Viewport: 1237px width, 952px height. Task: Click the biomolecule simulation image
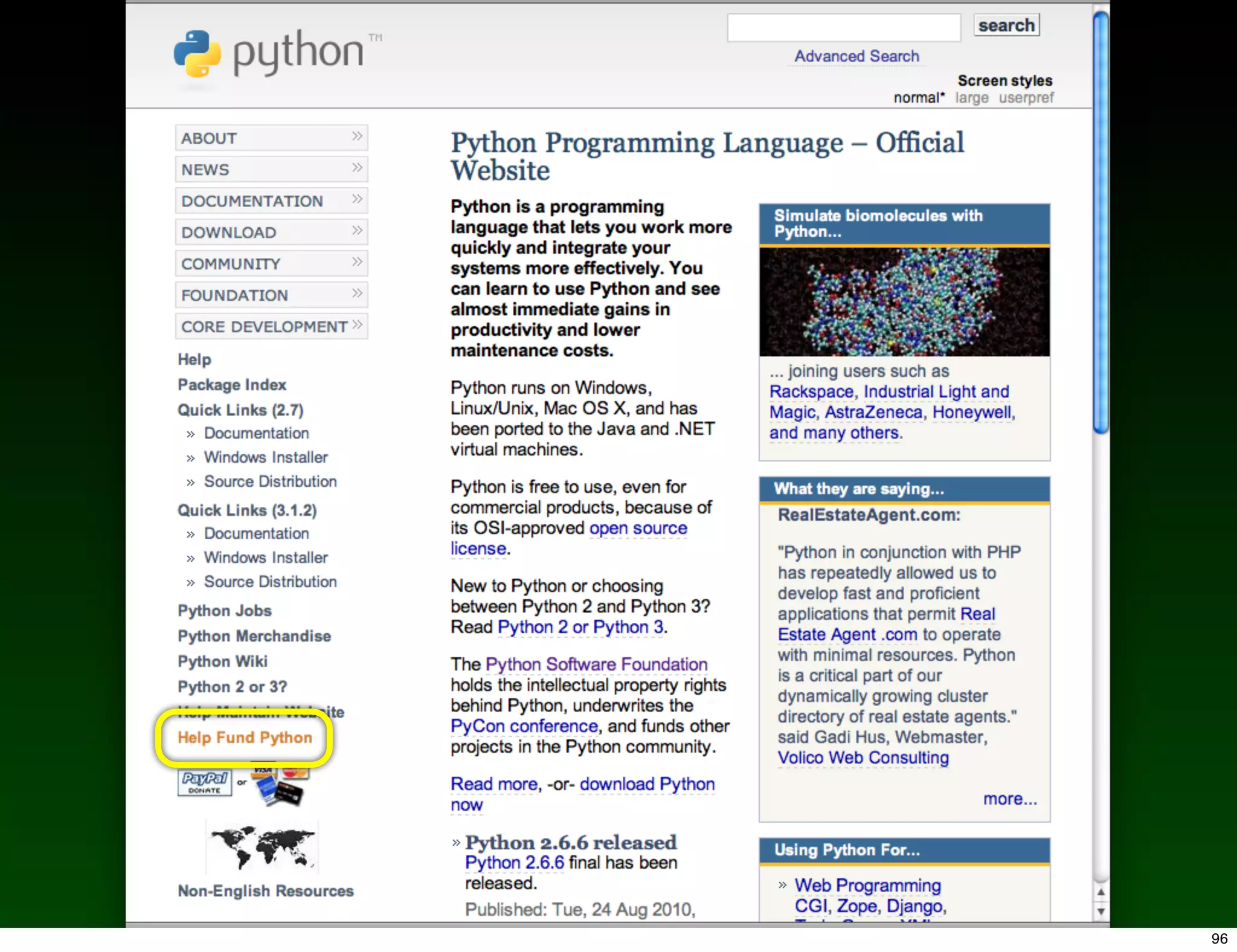(904, 301)
